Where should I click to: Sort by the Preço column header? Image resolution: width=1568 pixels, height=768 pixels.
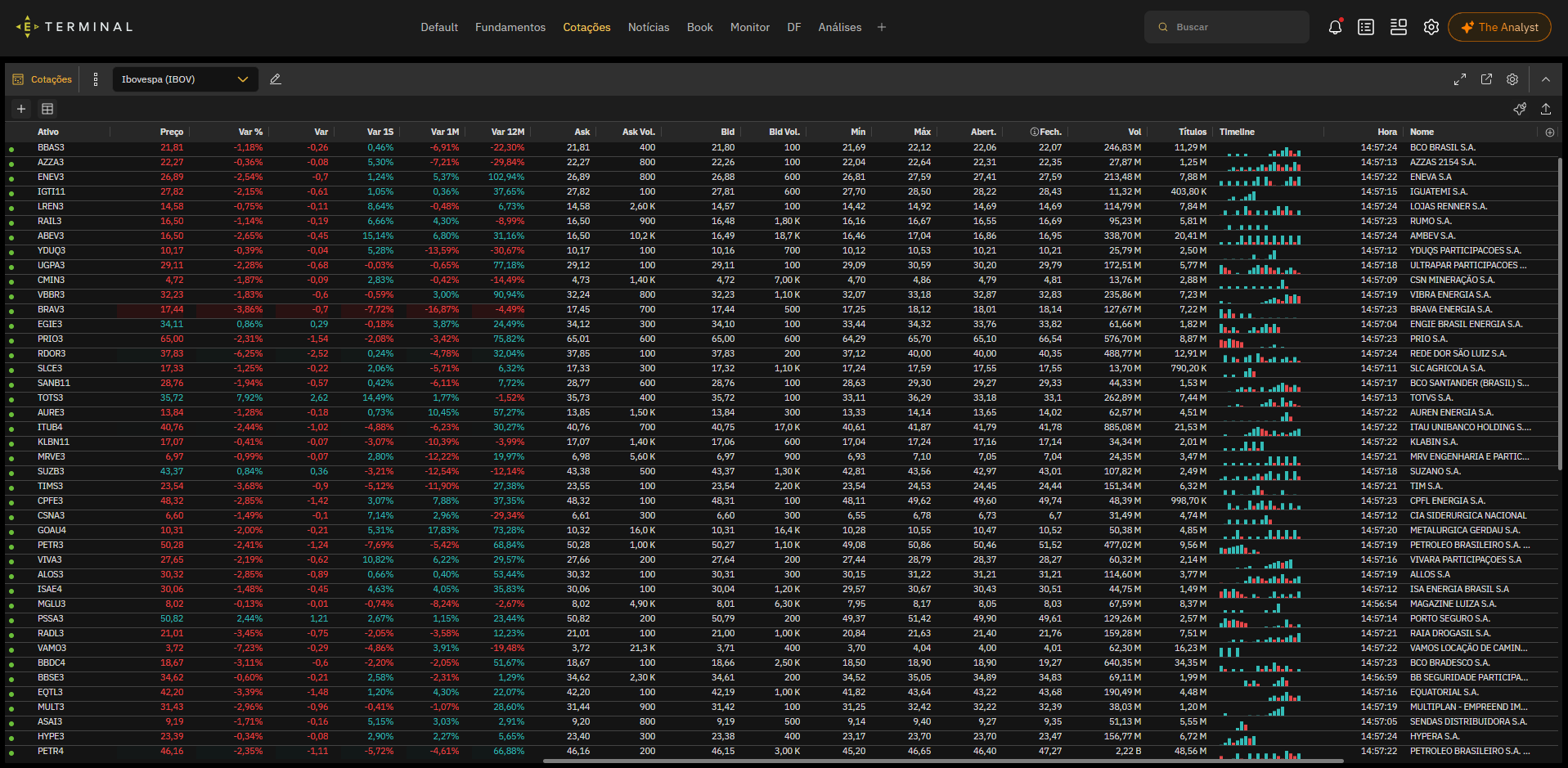(172, 132)
